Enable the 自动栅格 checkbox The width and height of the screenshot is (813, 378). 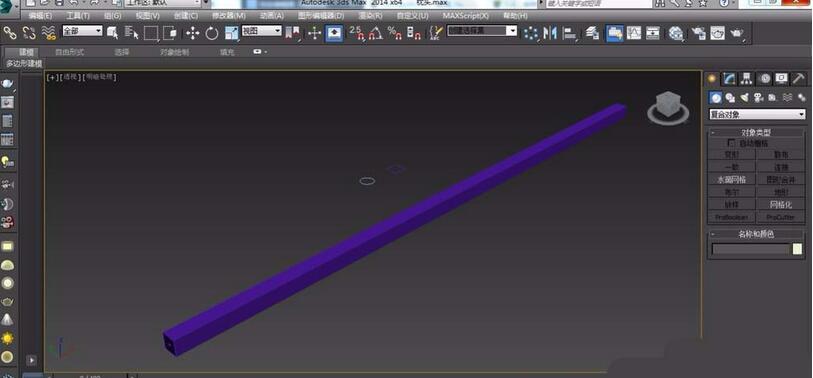click(732, 143)
